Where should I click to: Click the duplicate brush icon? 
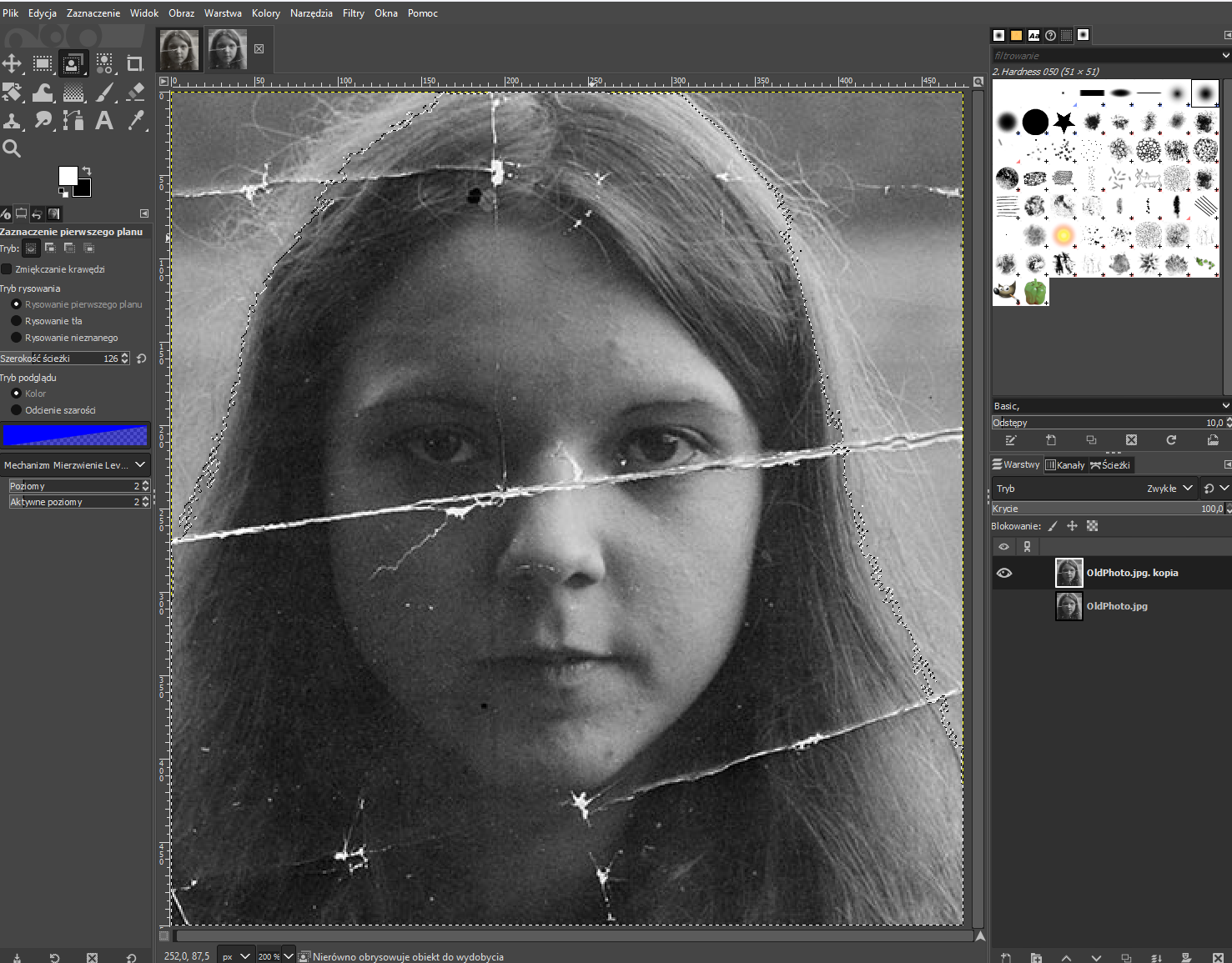[x=1091, y=440]
